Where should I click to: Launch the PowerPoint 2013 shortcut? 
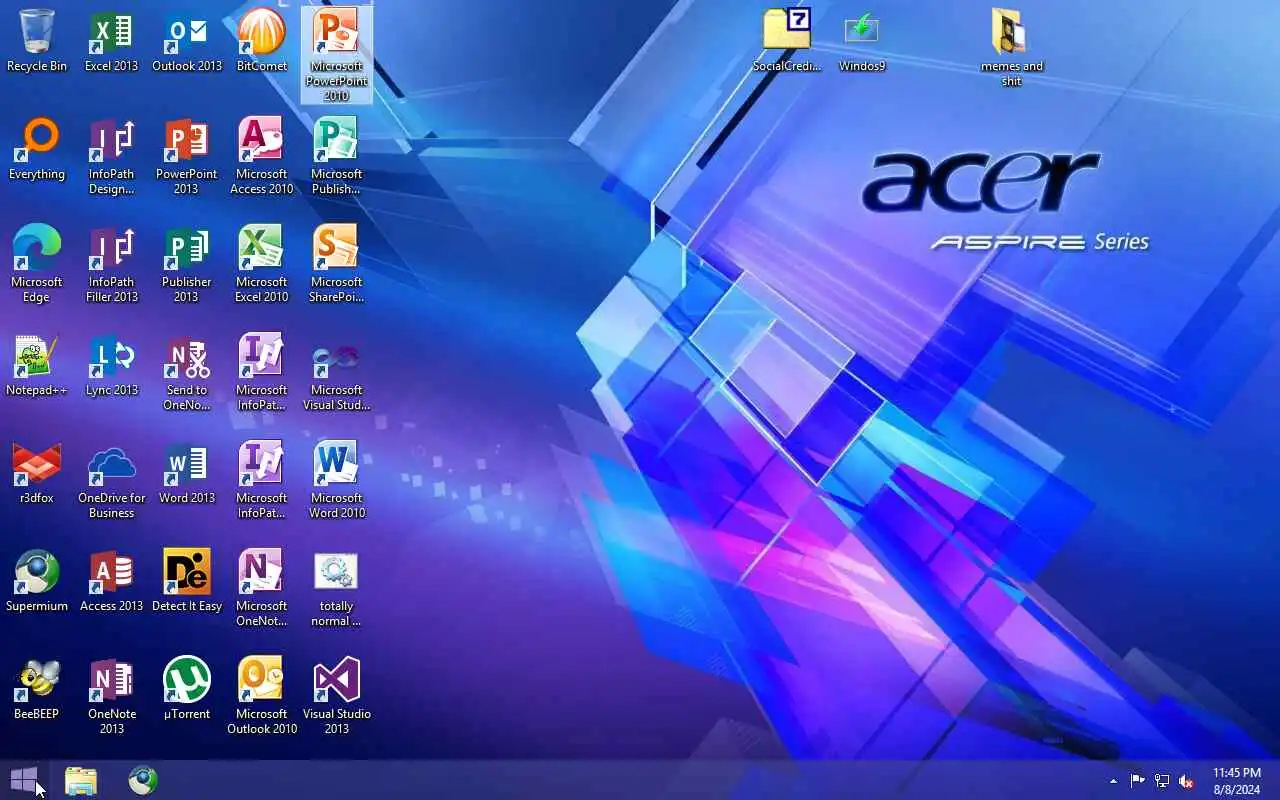coord(187,156)
